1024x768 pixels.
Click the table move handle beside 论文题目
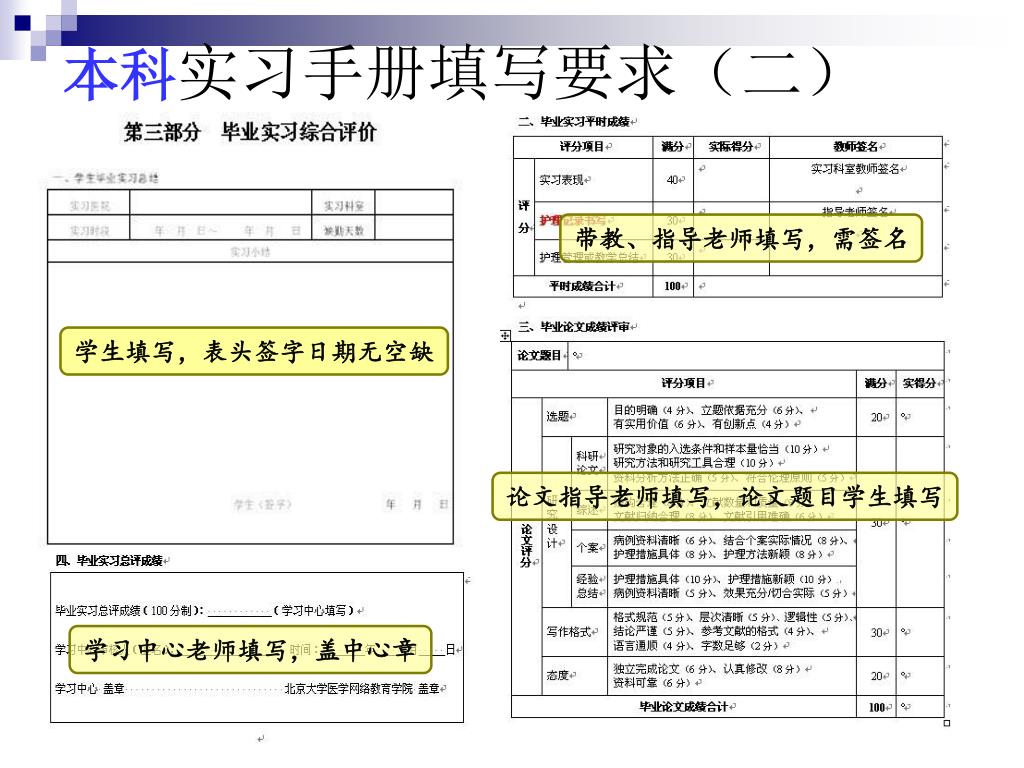coord(505,336)
